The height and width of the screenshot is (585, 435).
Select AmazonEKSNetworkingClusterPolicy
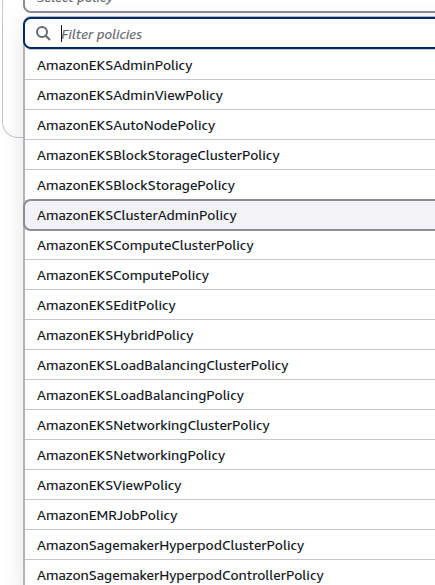click(x=230, y=425)
